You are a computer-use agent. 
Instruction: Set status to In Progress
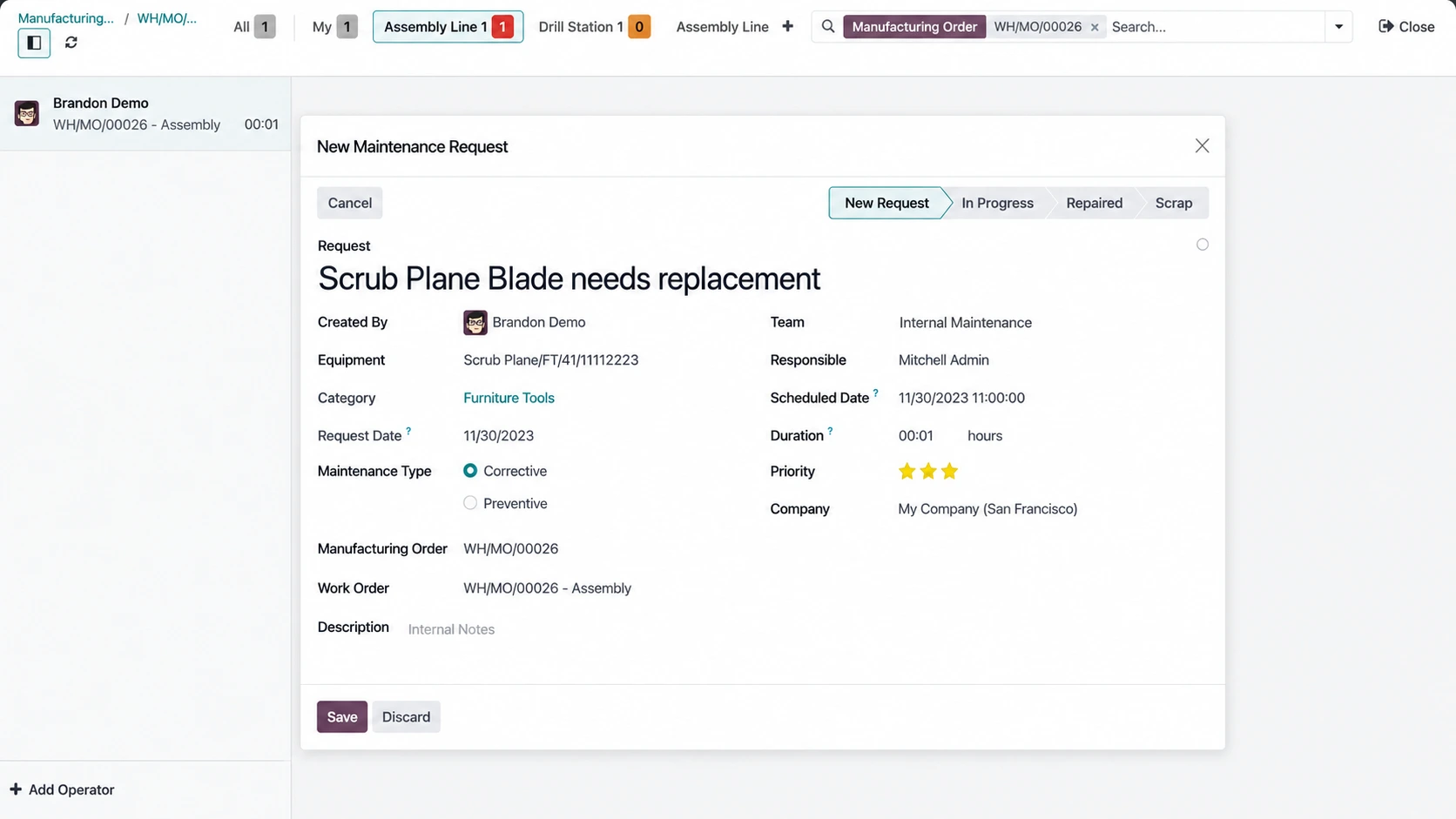997,203
